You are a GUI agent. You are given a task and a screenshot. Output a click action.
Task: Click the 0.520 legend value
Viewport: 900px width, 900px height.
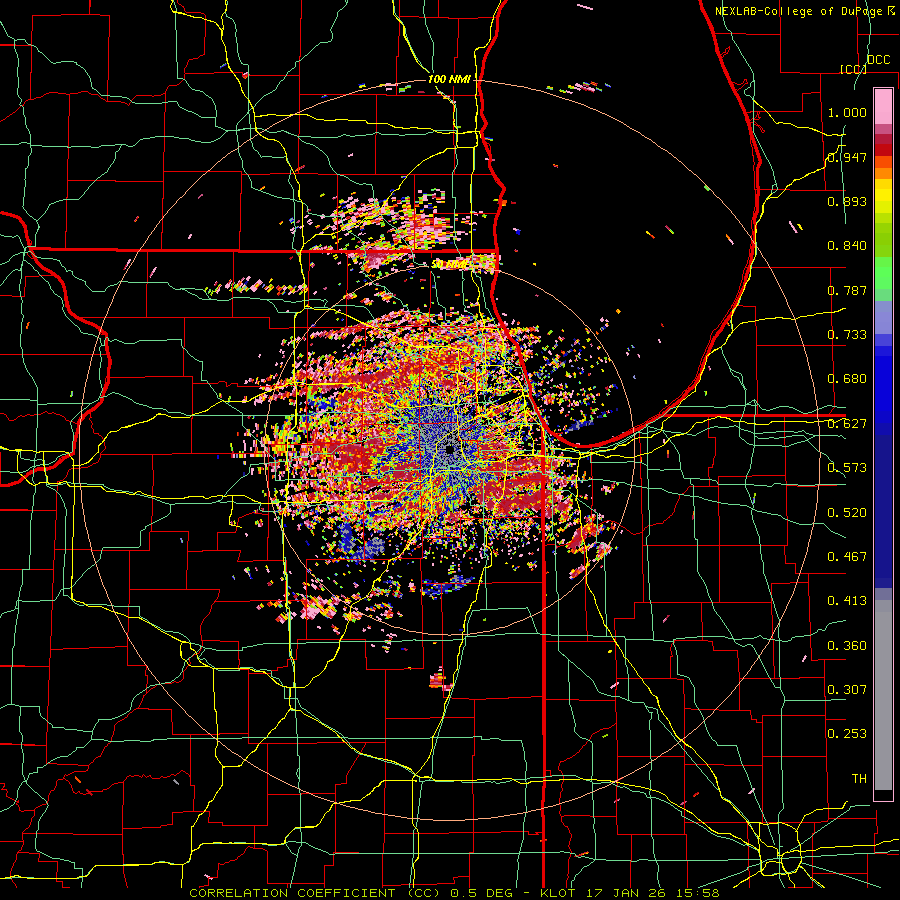point(847,513)
